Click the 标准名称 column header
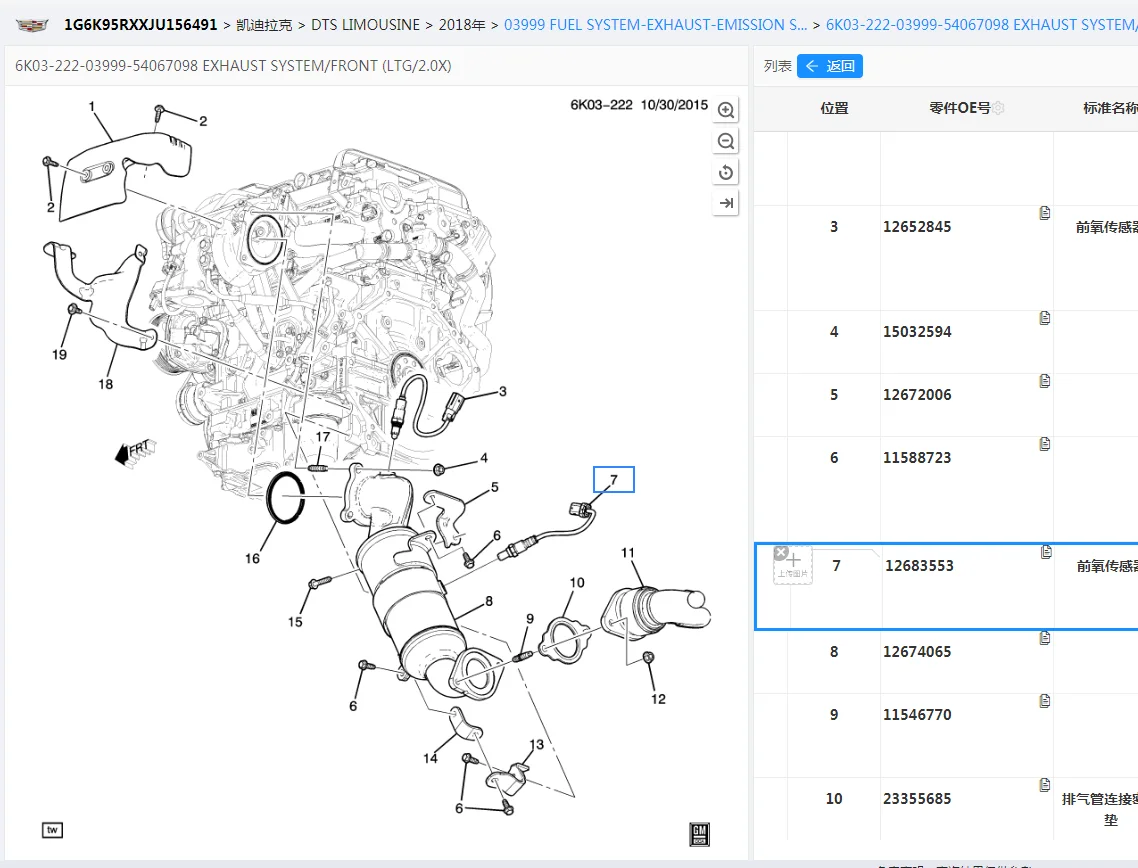This screenshot has width=1138, height=868. (x=1110, y=108)
